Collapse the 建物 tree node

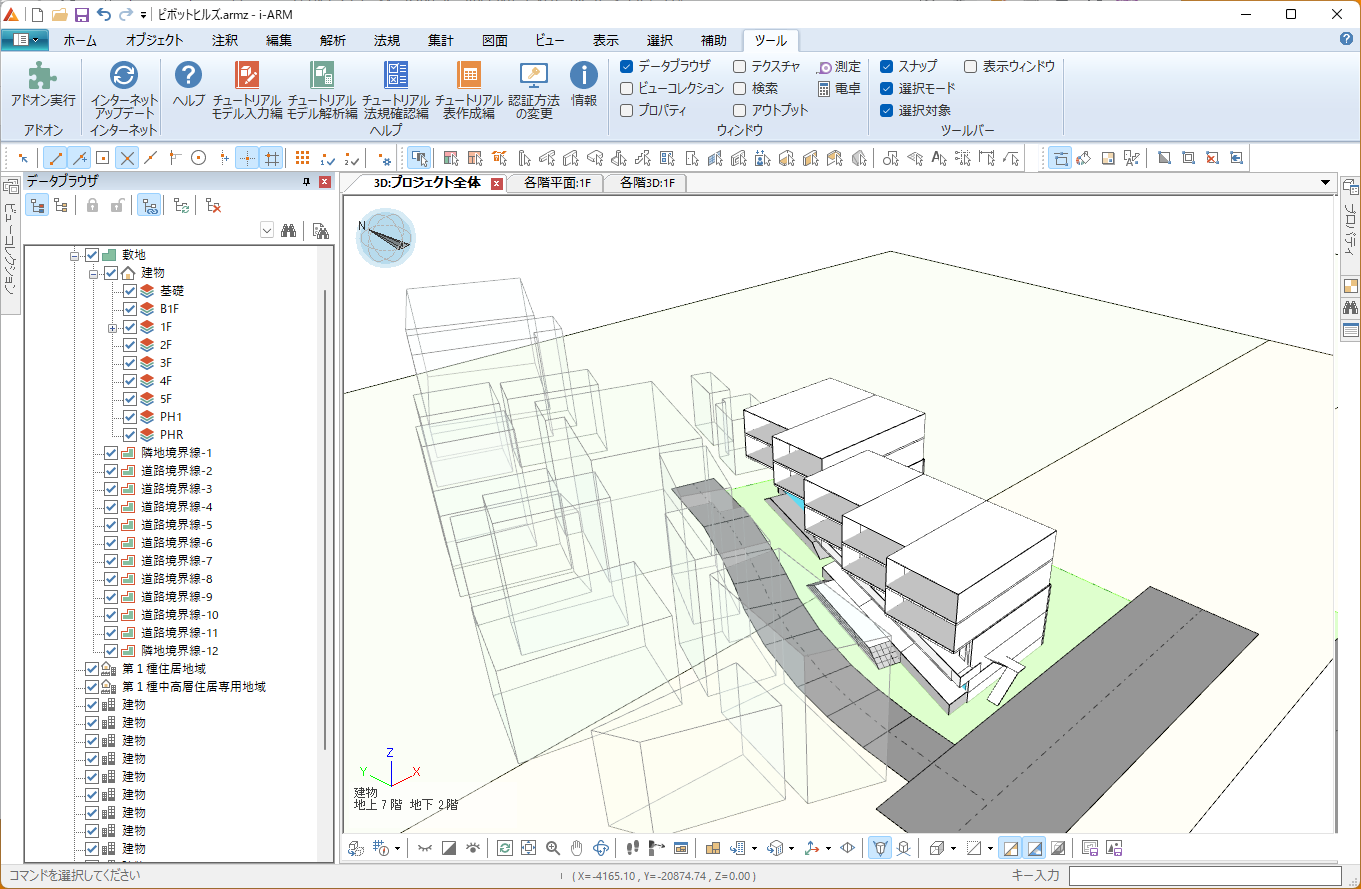pyautogui.click(x=93, y=273)
